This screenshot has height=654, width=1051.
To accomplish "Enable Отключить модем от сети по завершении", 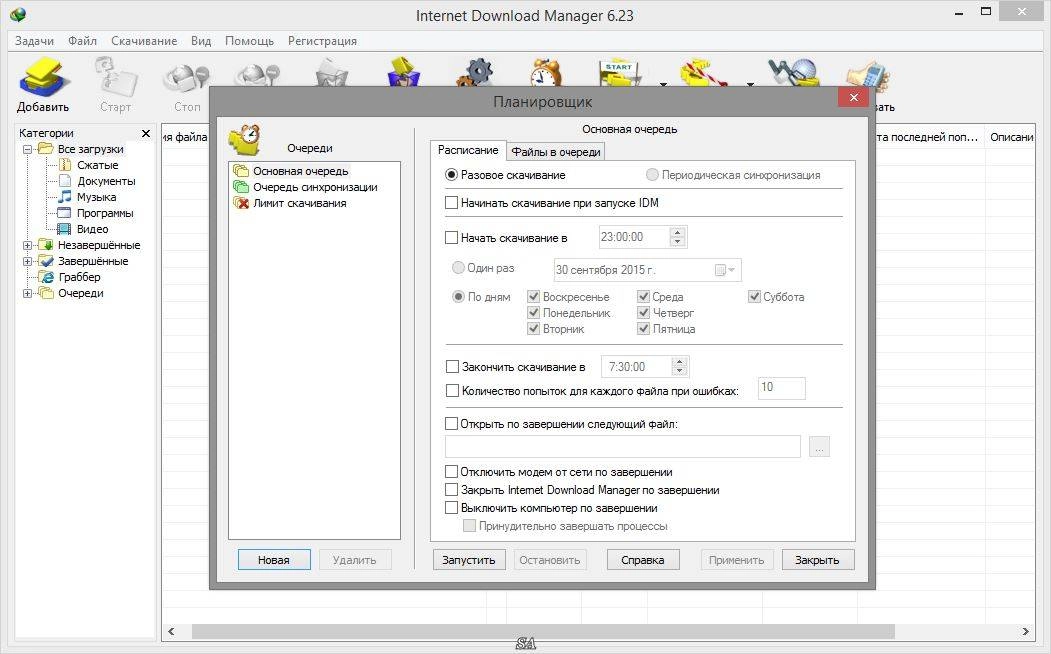I will coord(452,472).
